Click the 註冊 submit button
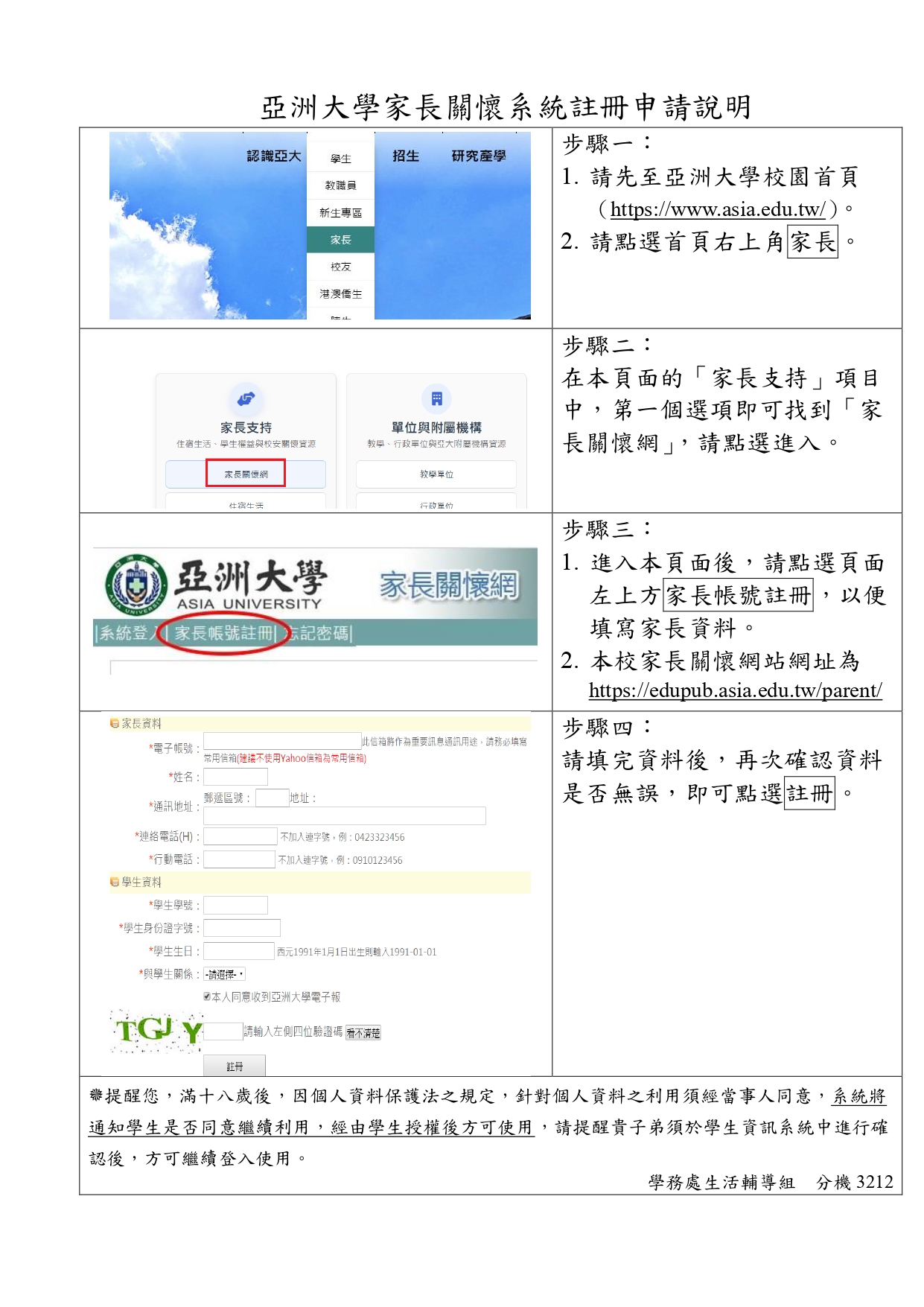This screenshot has height=1307, width=924. click(x=235, y=1066)
